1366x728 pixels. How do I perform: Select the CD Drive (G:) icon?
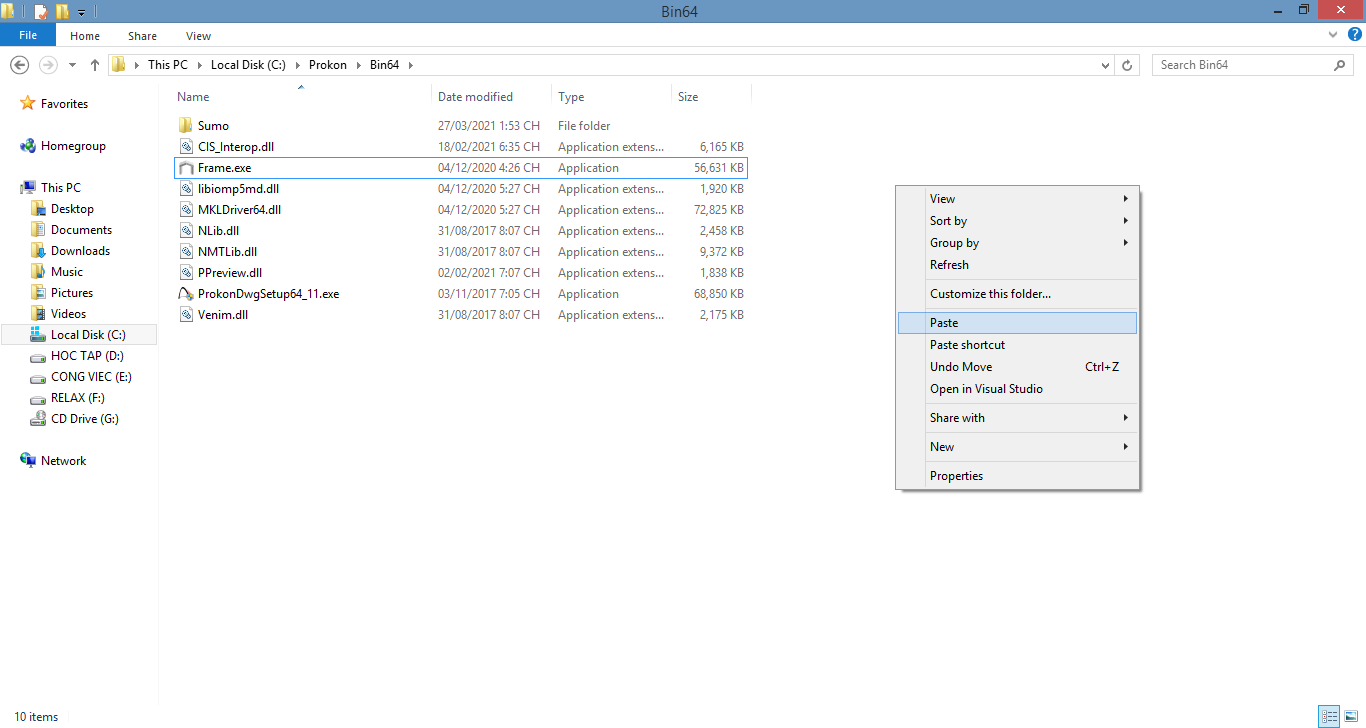pos(38,419)
